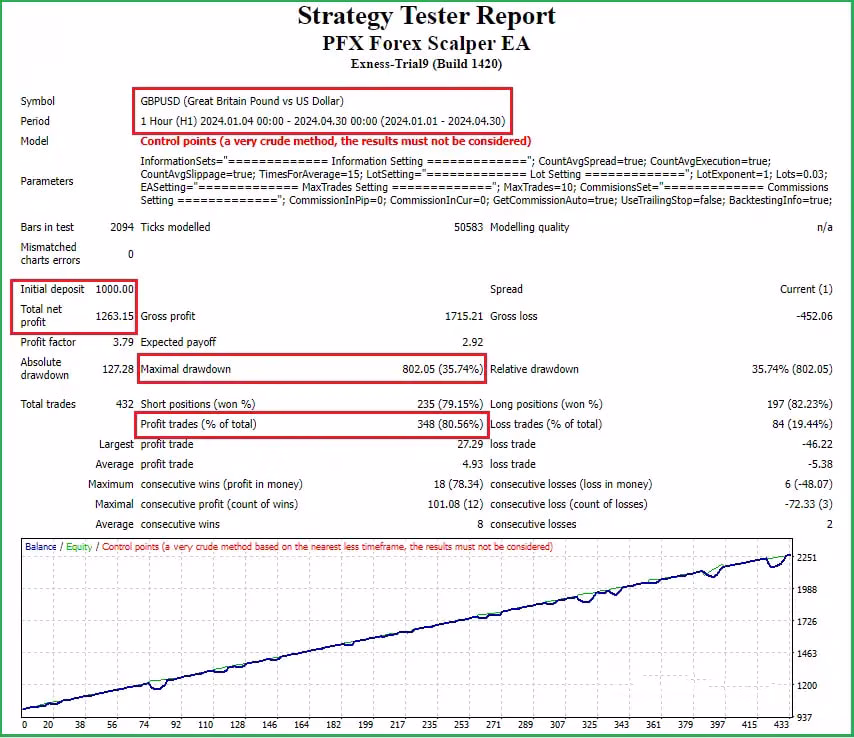Click the 'Balance' legend label in chart
The image size is (854, 738).
41,546
